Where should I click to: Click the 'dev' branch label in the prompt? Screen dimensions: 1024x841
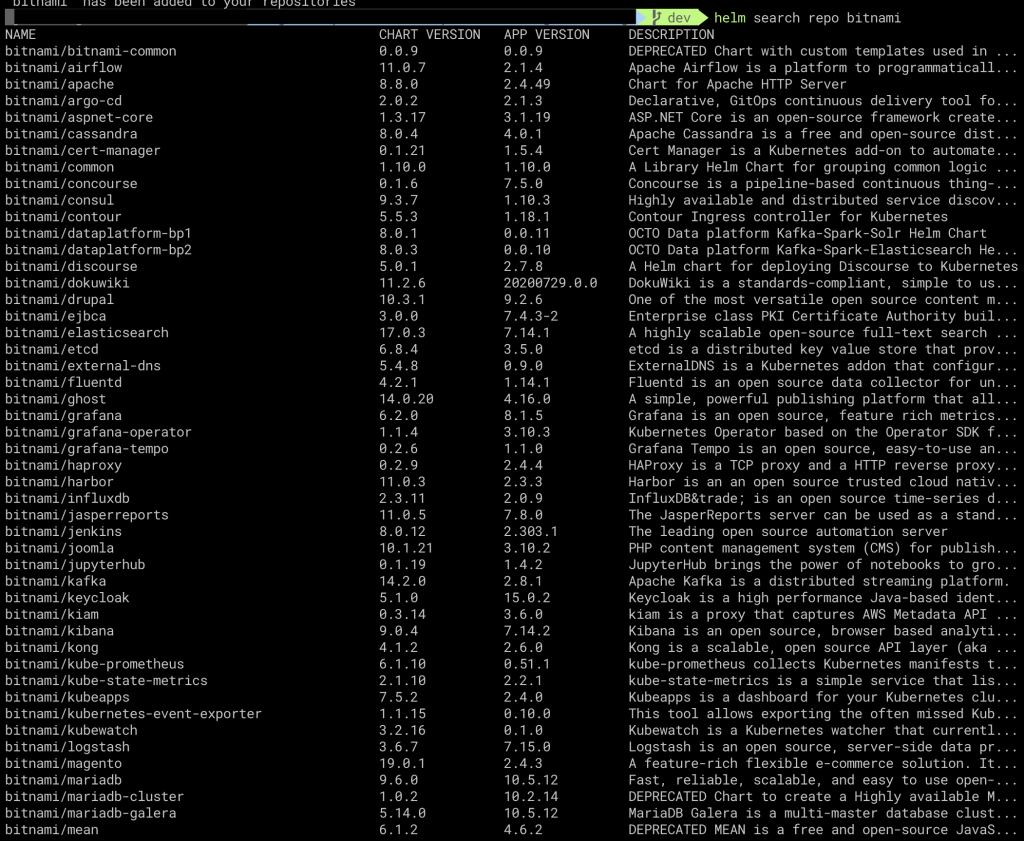click(679, 18)
